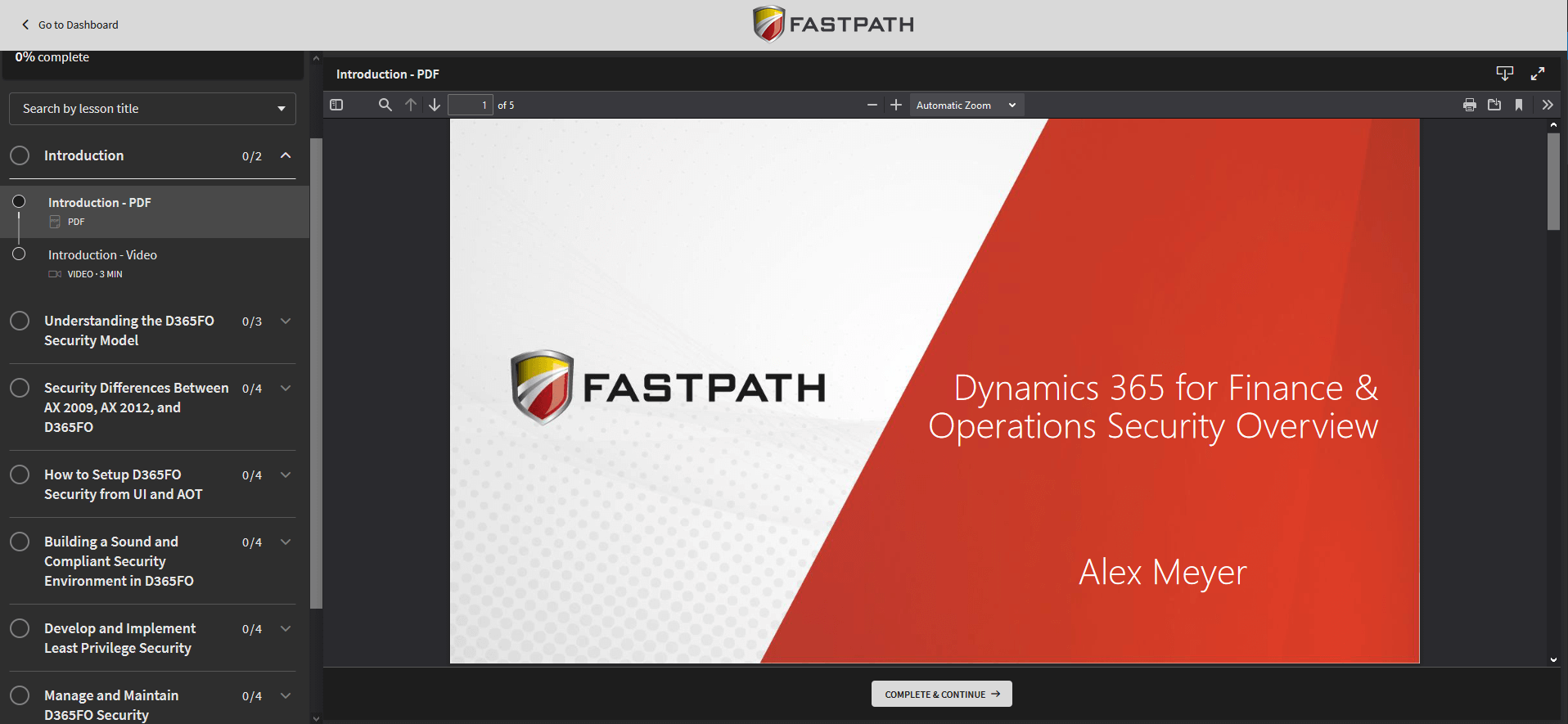Click the PDF viewer scroll up arrow
This screenshot has width=1568, height=724.
pyautogui.click(x=1553, y=125)
